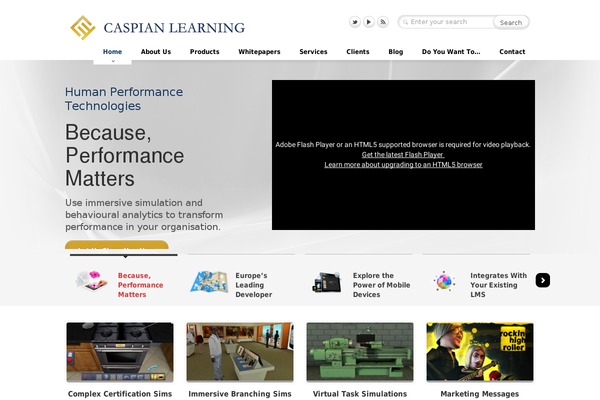Open the Clients menu
This screenshot has width=600, height=400.
pyautogui.click(x=358, y=52)
